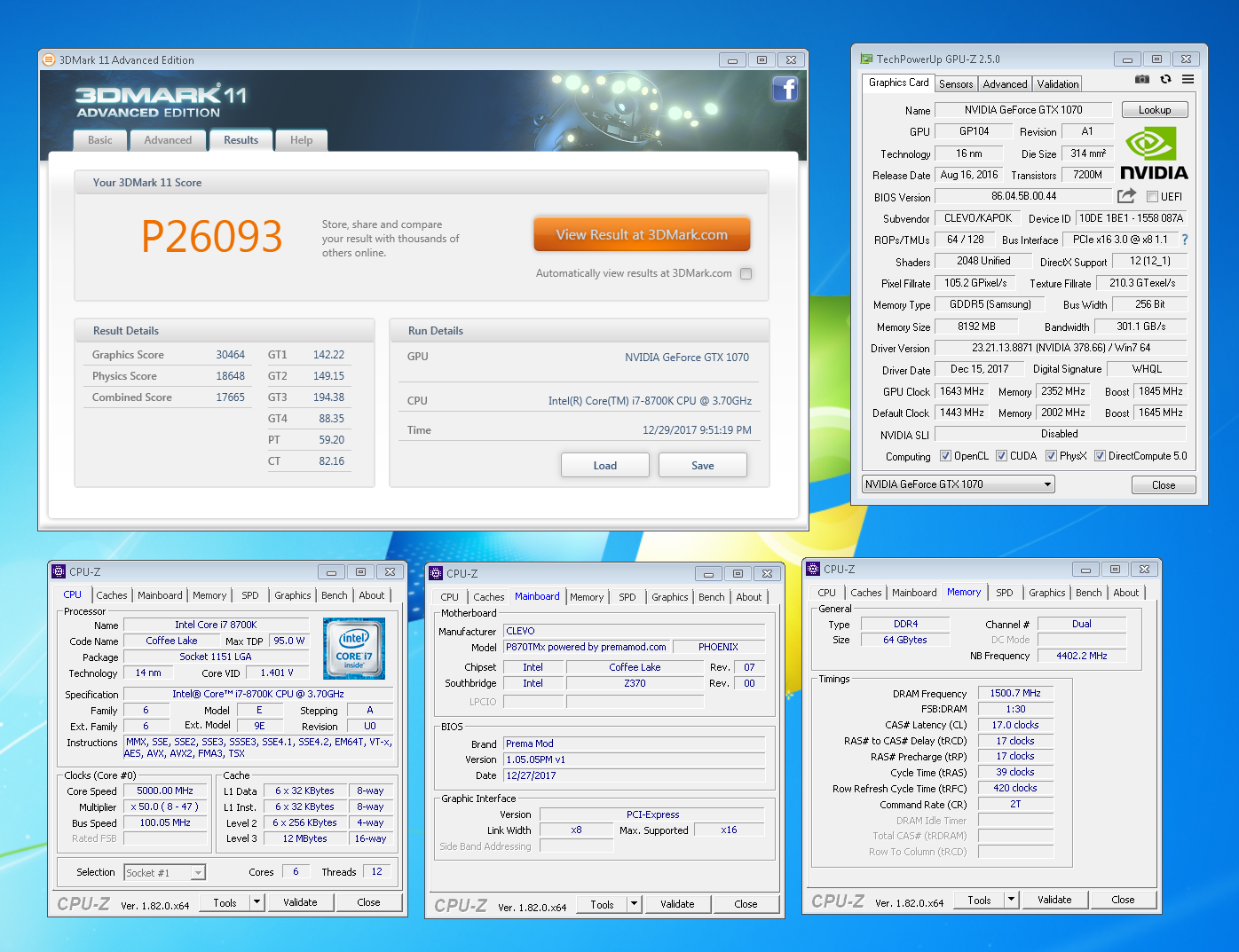Open Tools dropdown arrow in CPU-Z Processor window

point(257,902)
